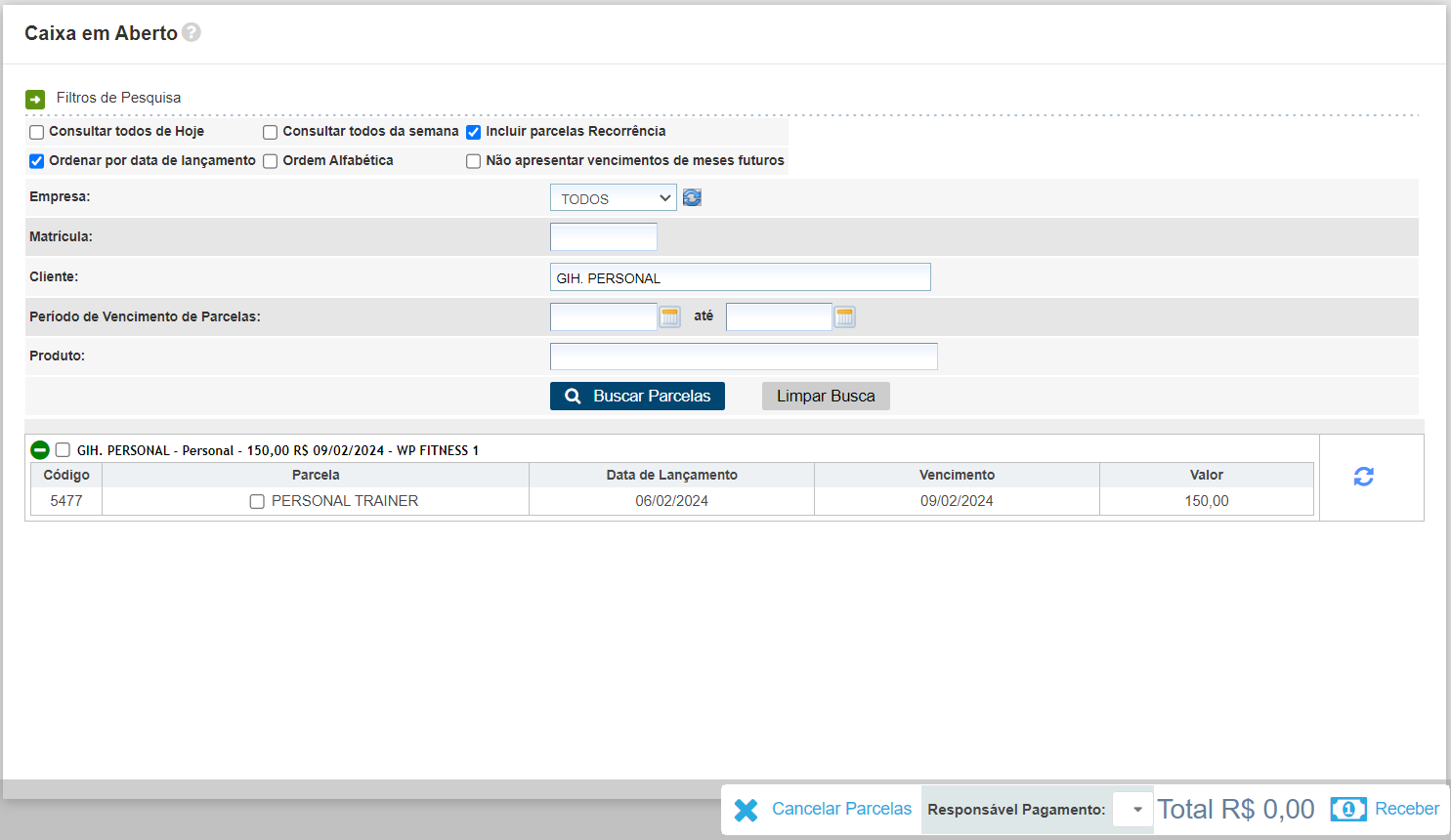Enable Ordem Alfabética checkbox
This screenshot has height=840, width=1451.
coord(271,161)
